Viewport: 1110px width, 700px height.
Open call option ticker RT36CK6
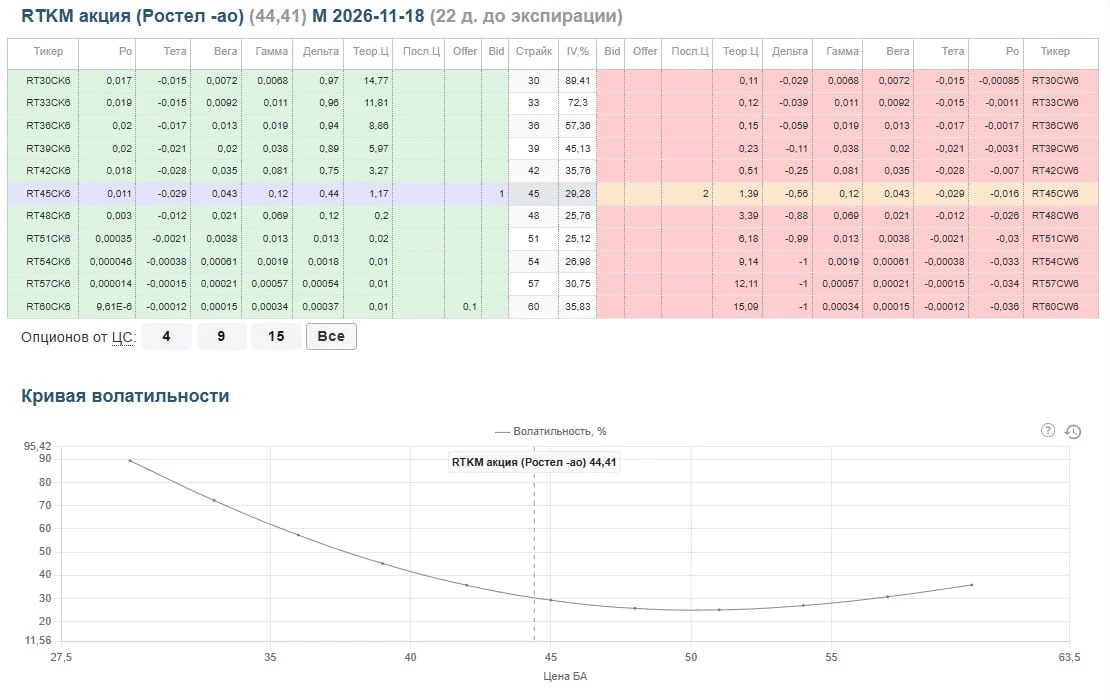pos(48,125)
